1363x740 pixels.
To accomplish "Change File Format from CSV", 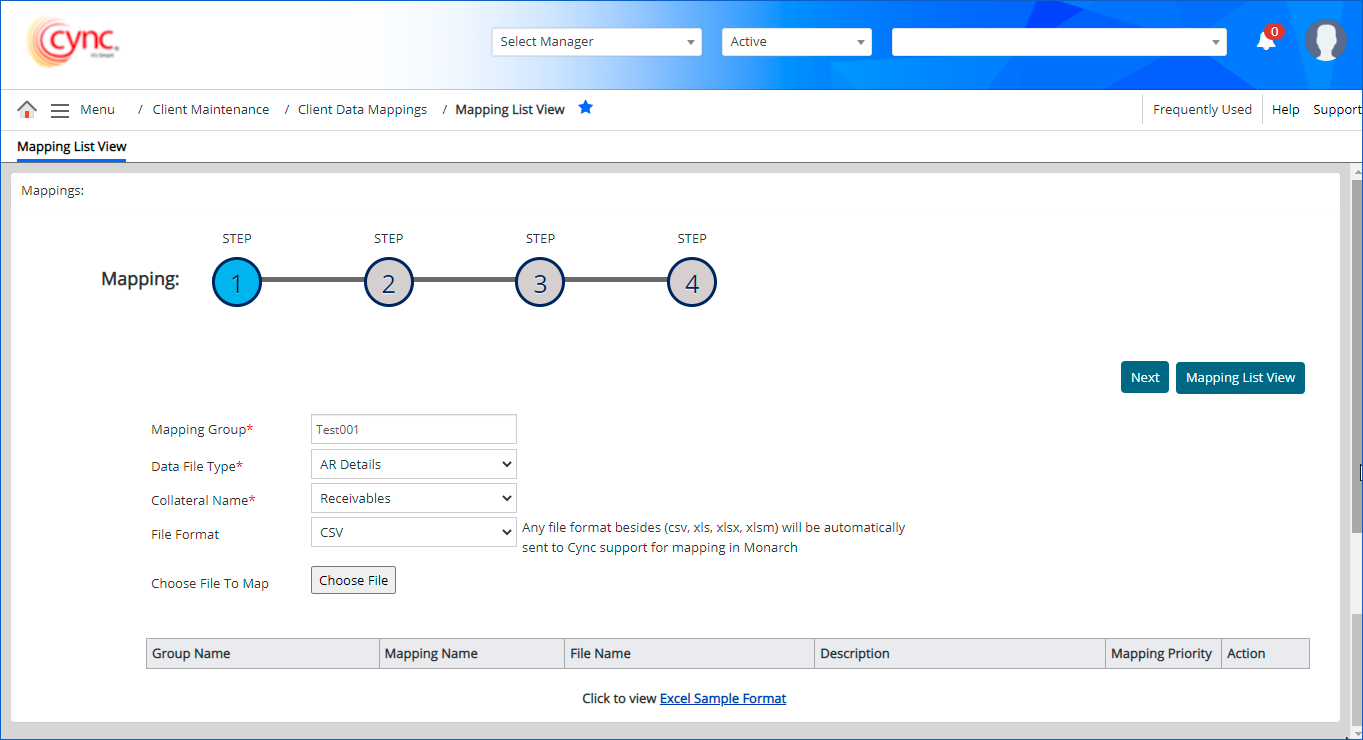I will pos(413,532).
